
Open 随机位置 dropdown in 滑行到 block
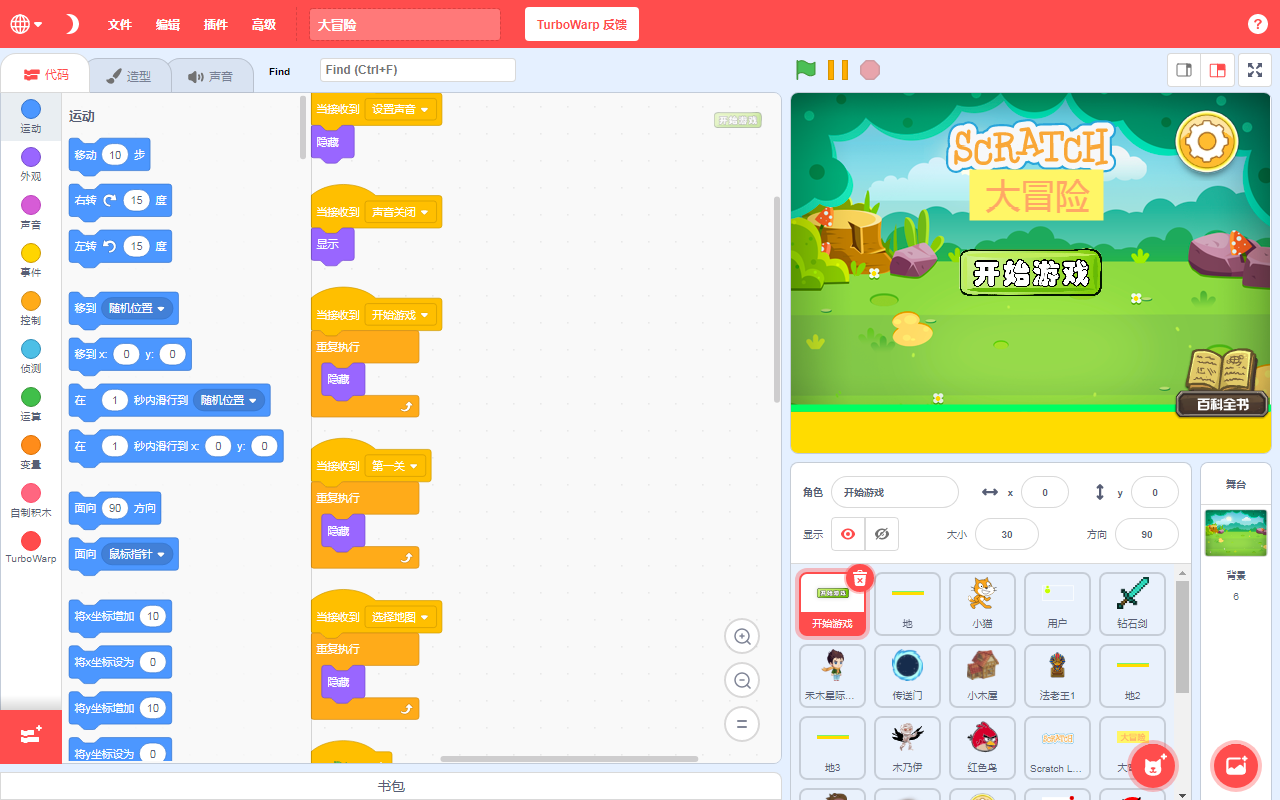pyautogui.click(x=230, y=400)
